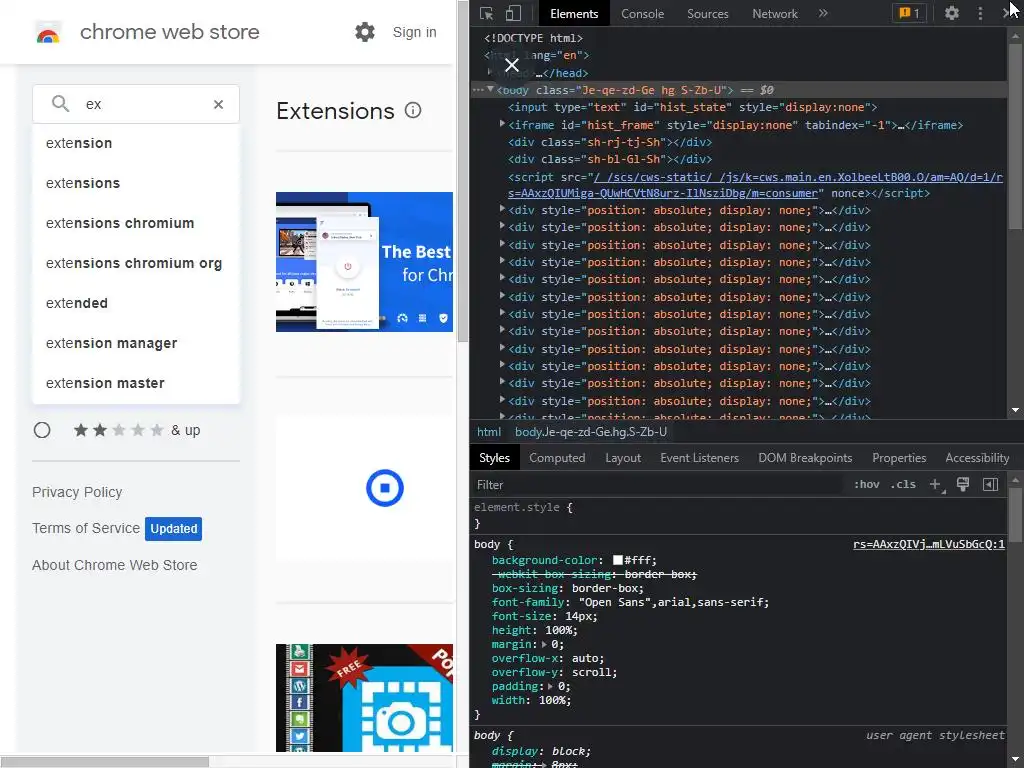The height and width of the screenshot is (768, 1024).
Task: Select the body.Je-qe-zd-Ge breadcrumb
Action: (591, 432)
